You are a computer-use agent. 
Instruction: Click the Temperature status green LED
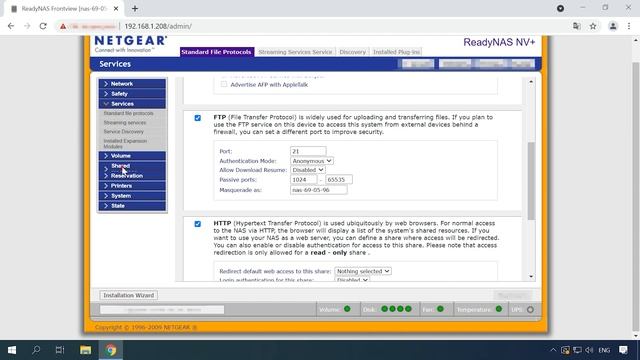(x=499, y=309)
